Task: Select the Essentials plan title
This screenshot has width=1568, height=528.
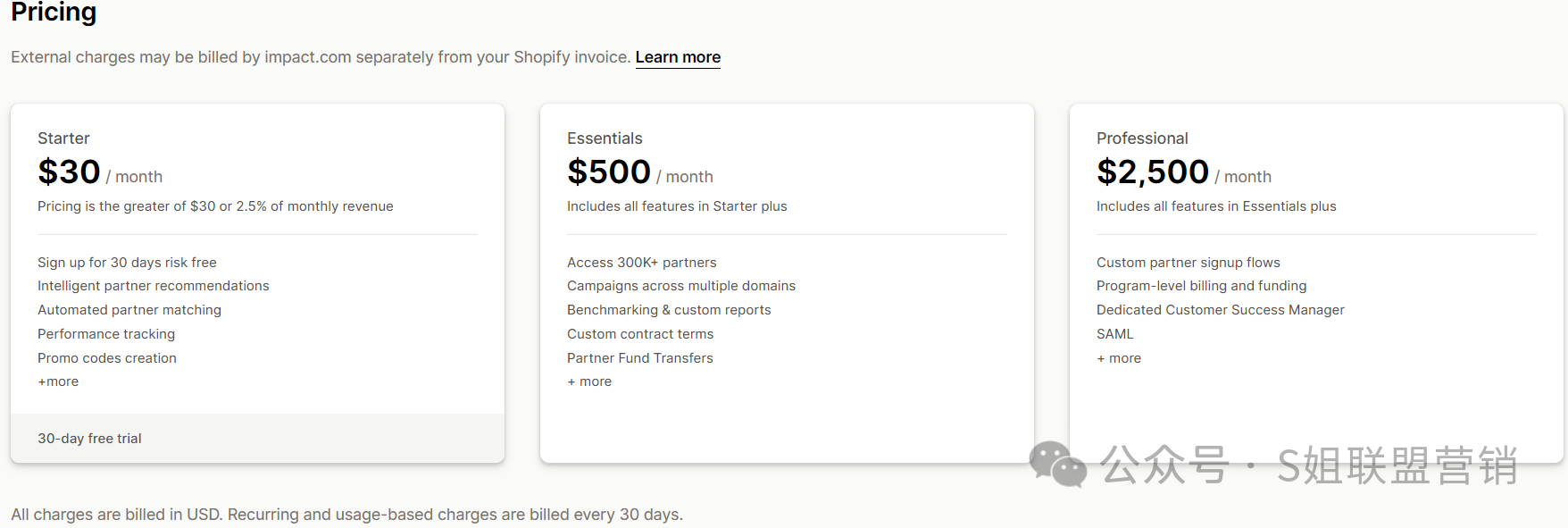Action: (x=605, y=138)
